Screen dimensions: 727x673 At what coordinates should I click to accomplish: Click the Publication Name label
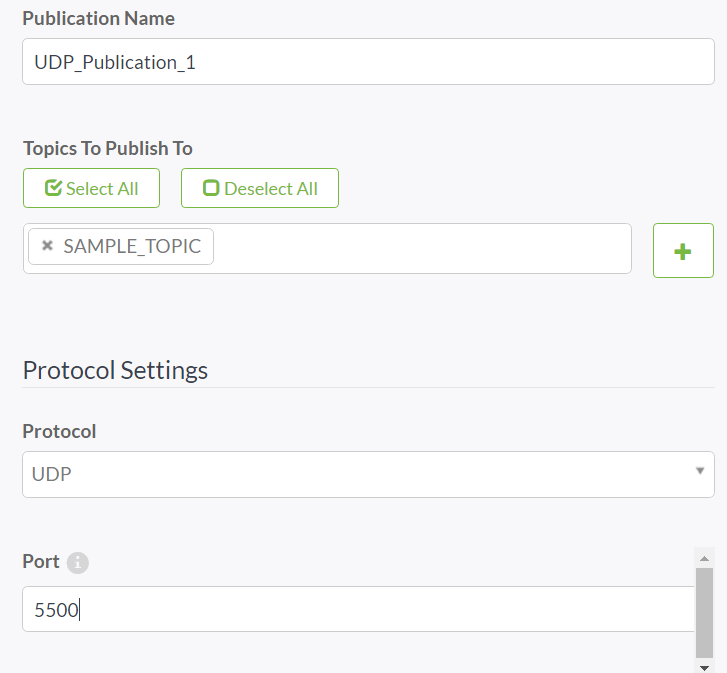tap(98, 19)
